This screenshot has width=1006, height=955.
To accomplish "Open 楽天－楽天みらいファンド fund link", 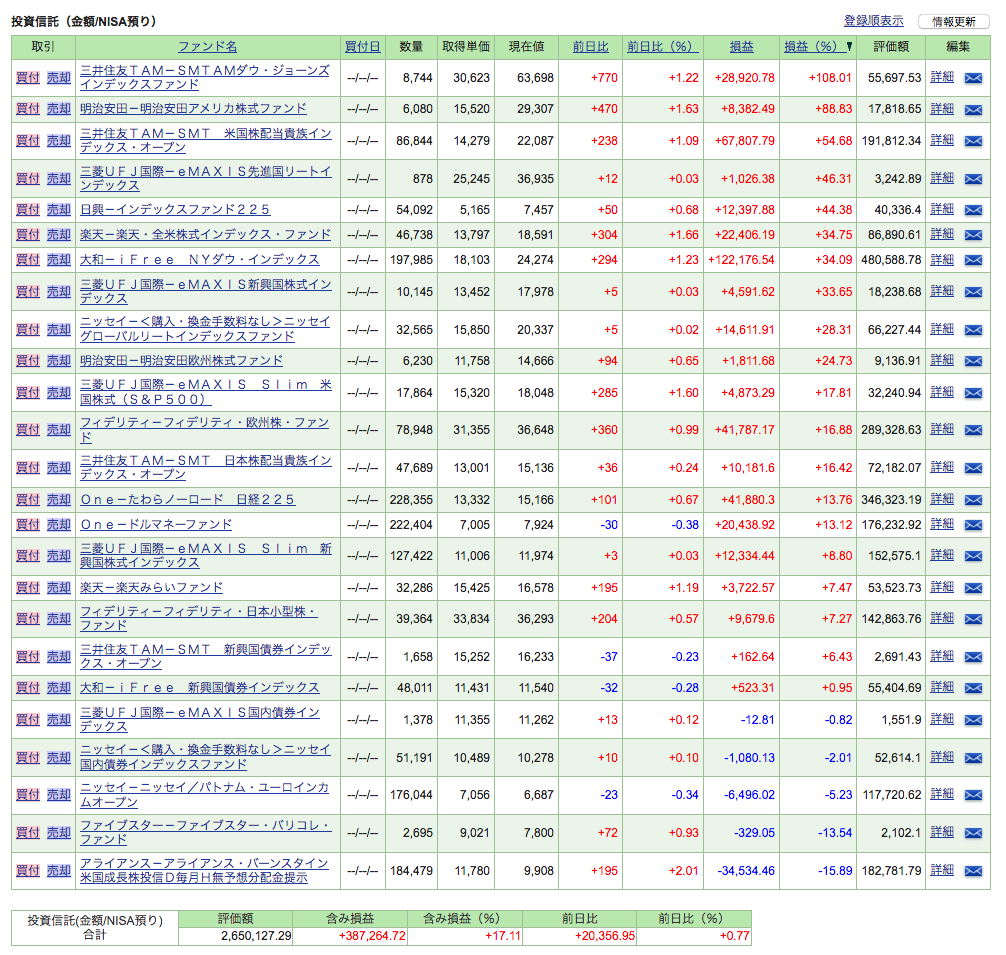I will [x=151, y=587].
